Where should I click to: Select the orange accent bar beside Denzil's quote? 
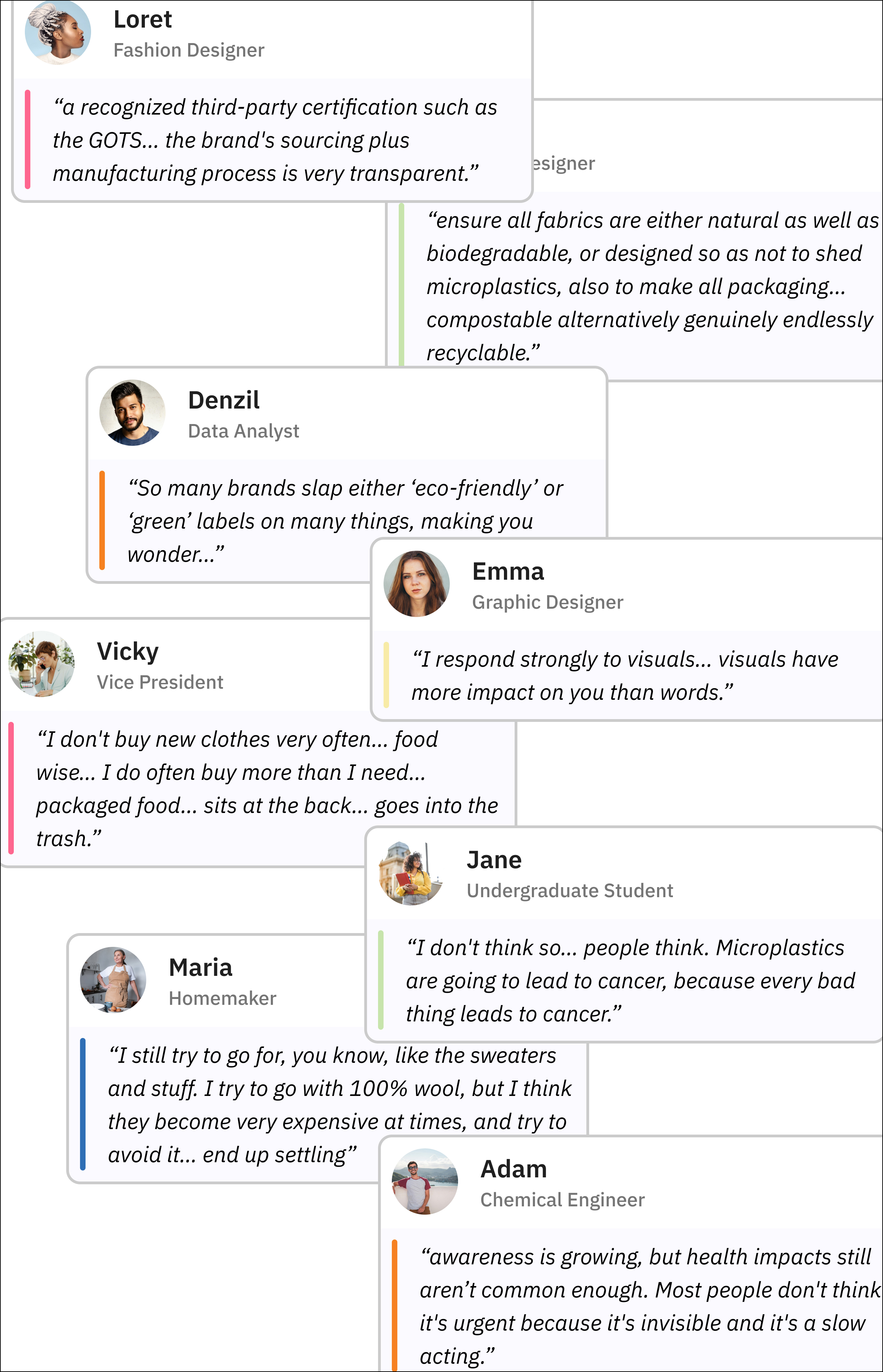tap(102, 520)
